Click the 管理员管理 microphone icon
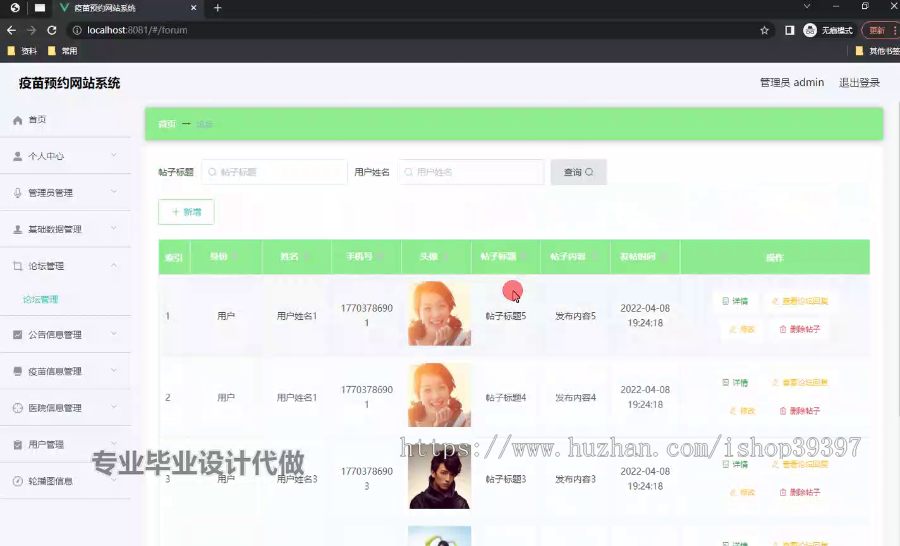900x546 pixels. [17, 193]
